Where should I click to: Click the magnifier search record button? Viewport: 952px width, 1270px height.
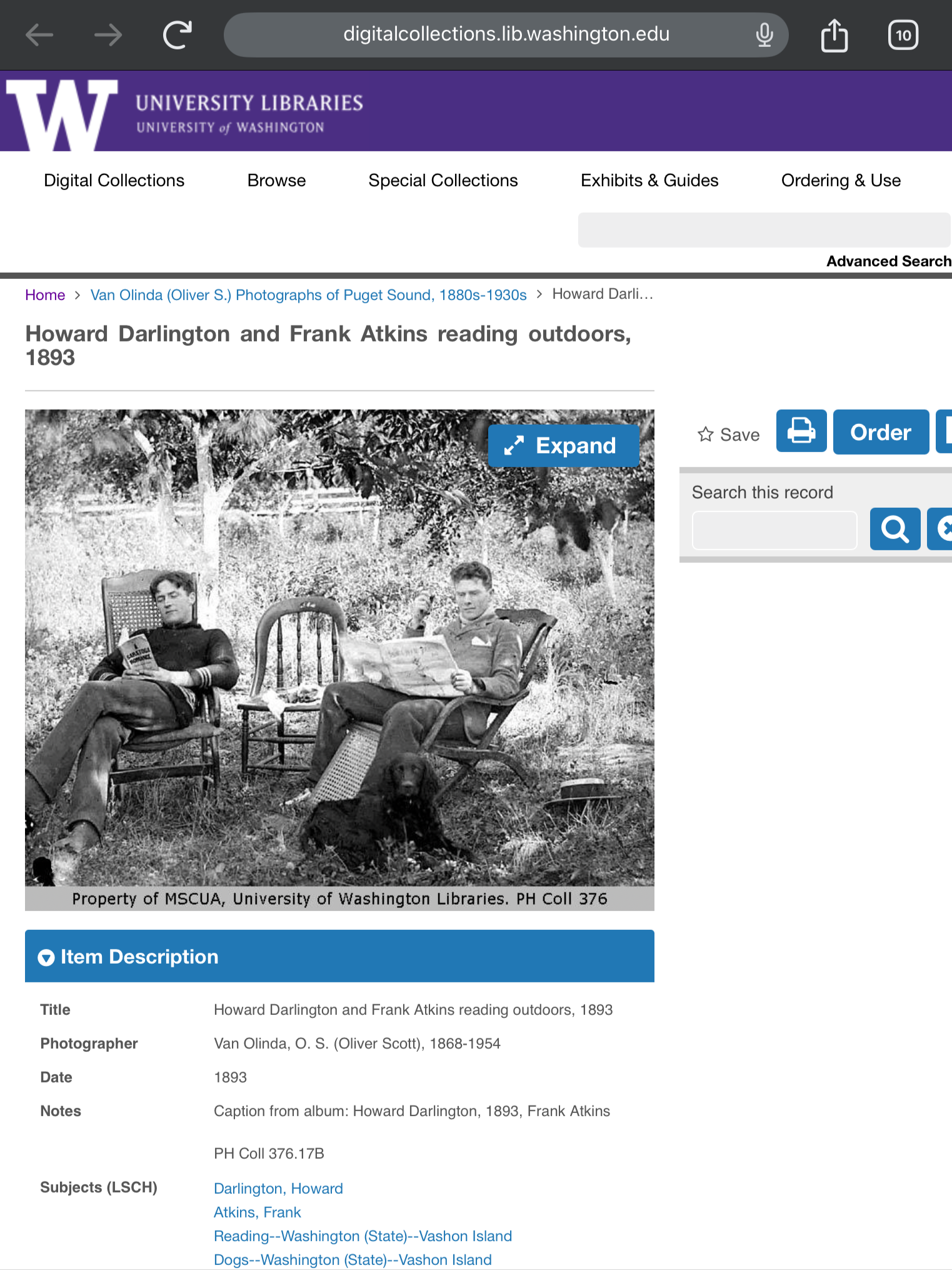click(x=895, y=529)
